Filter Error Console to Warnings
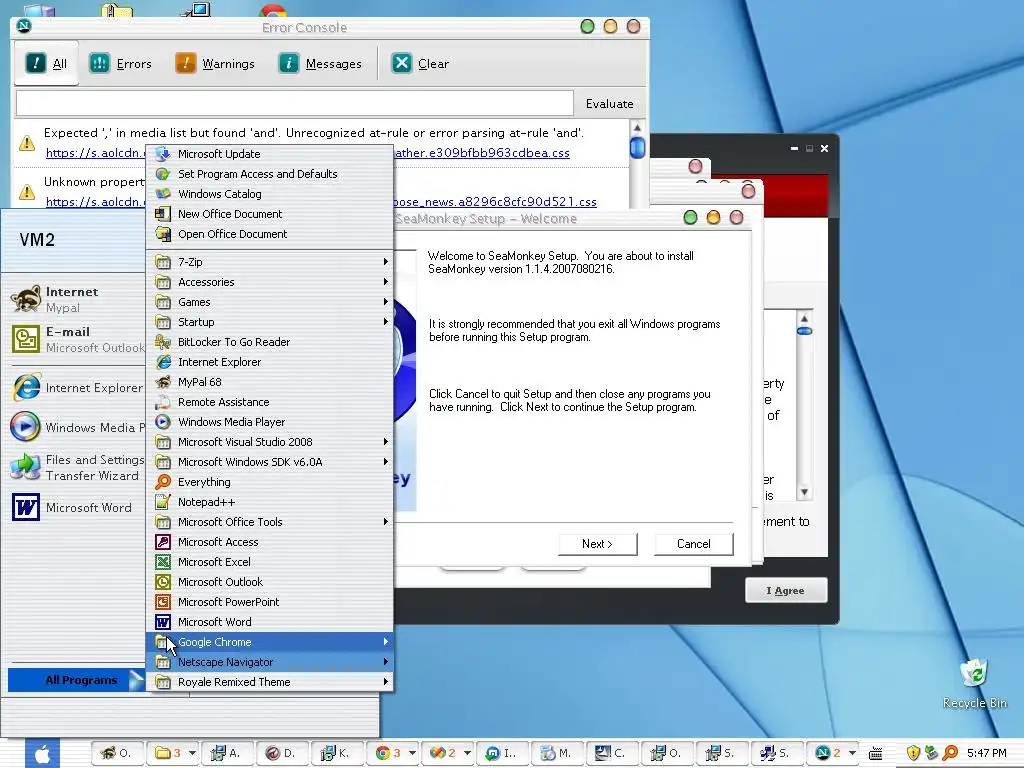The height and width of the screenshot is (768, 1024). pos(215,63)
